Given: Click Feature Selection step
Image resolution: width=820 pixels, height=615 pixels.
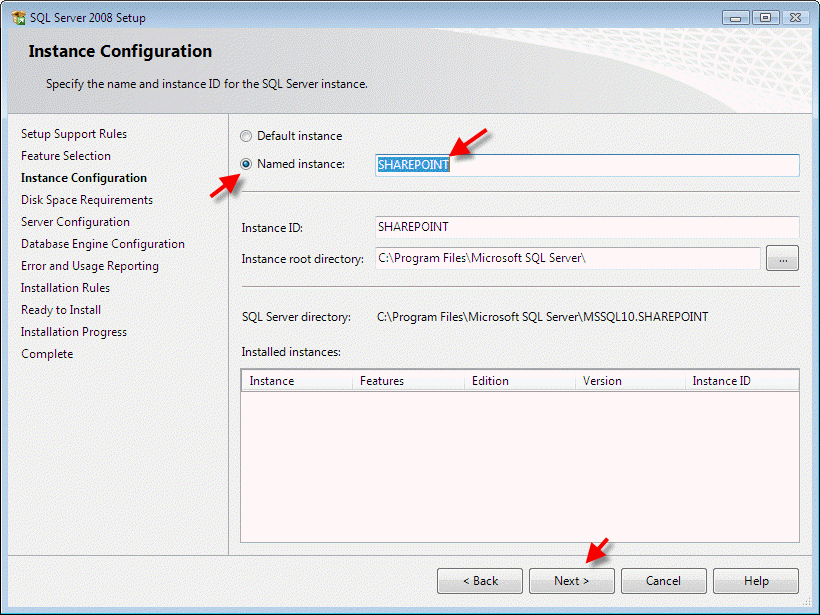Looking at the screenshot, I should tap(66, 156).
